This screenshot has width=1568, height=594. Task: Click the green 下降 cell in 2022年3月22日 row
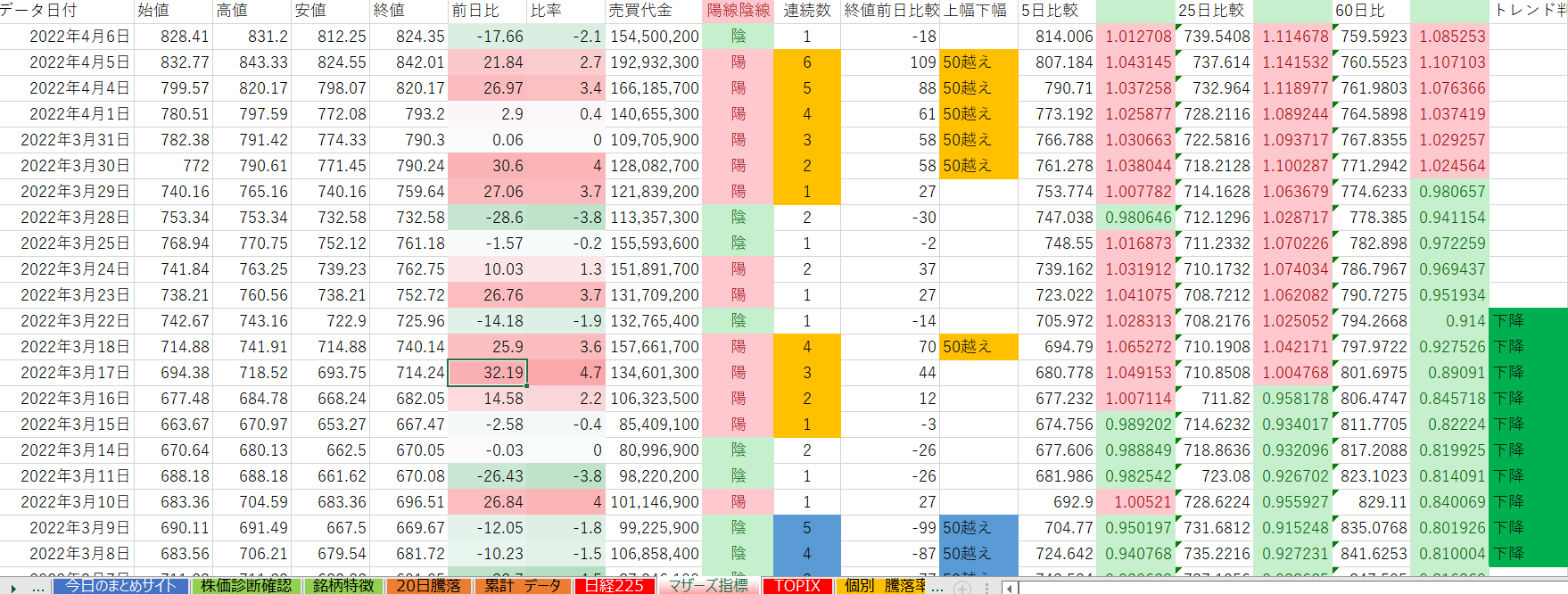point(1529,321)
